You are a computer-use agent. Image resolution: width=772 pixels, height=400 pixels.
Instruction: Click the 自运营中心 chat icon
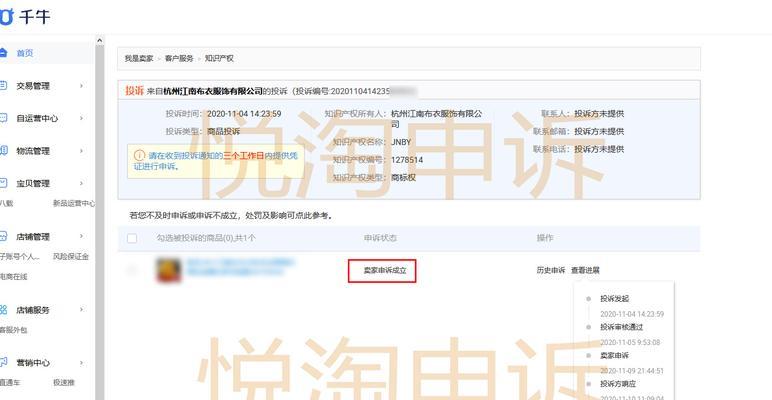[3, 118]
